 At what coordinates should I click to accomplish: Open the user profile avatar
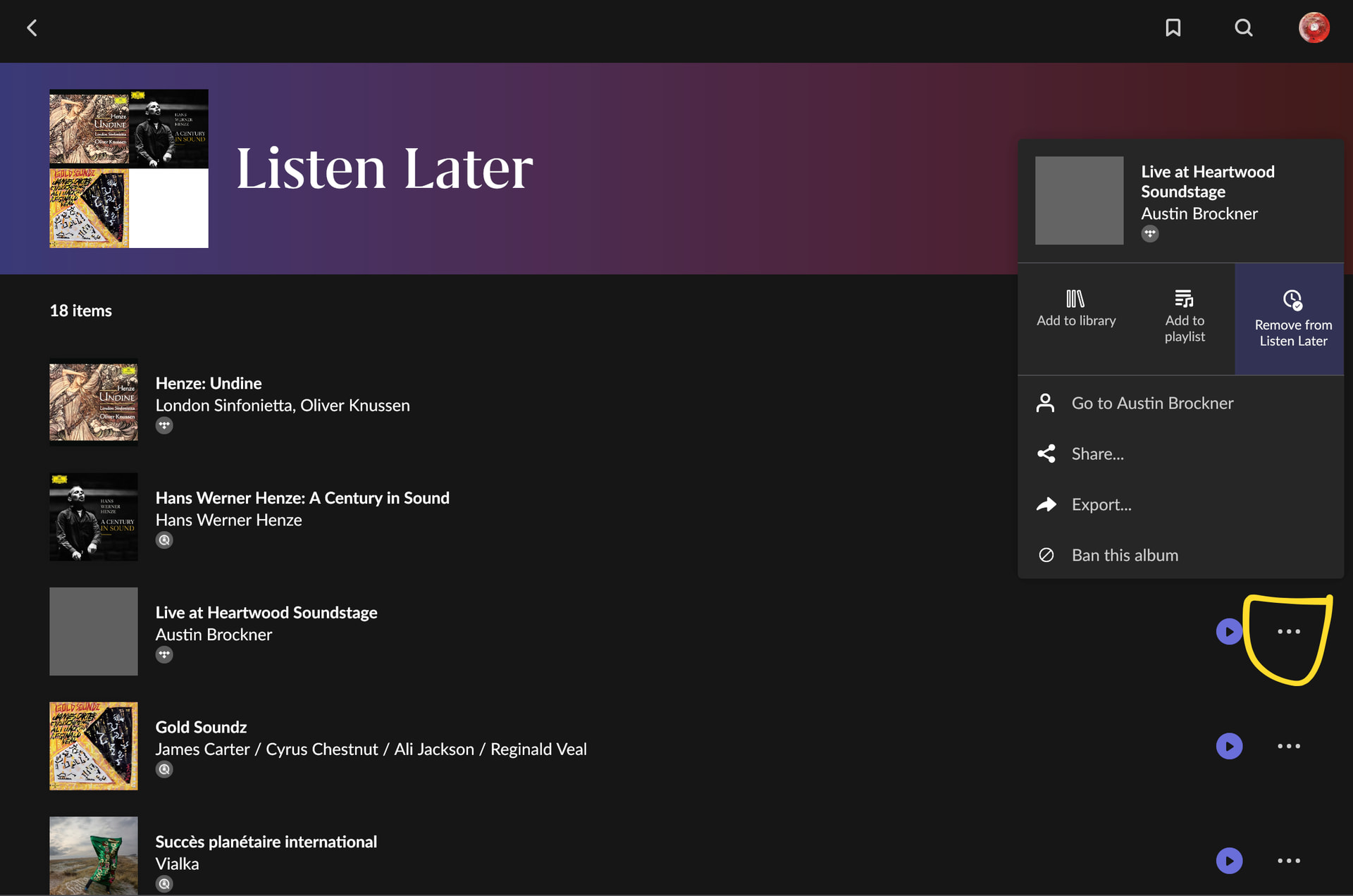point(1314,27)
